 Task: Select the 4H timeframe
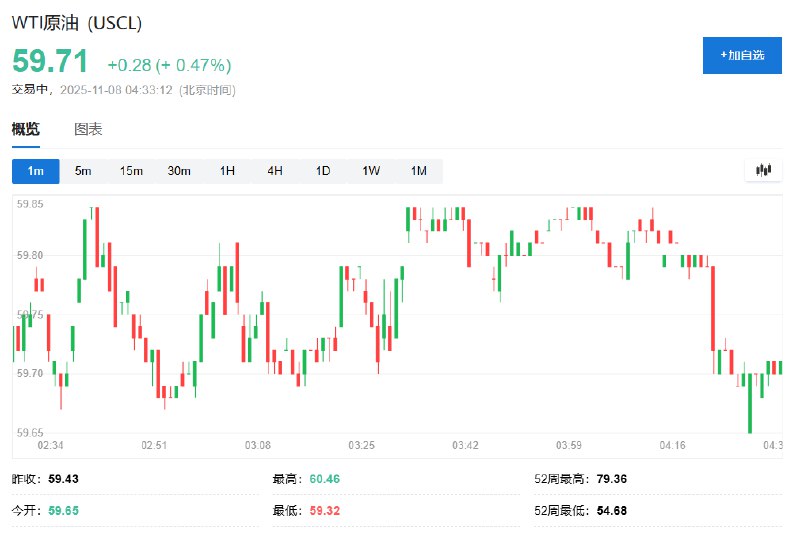275,171
